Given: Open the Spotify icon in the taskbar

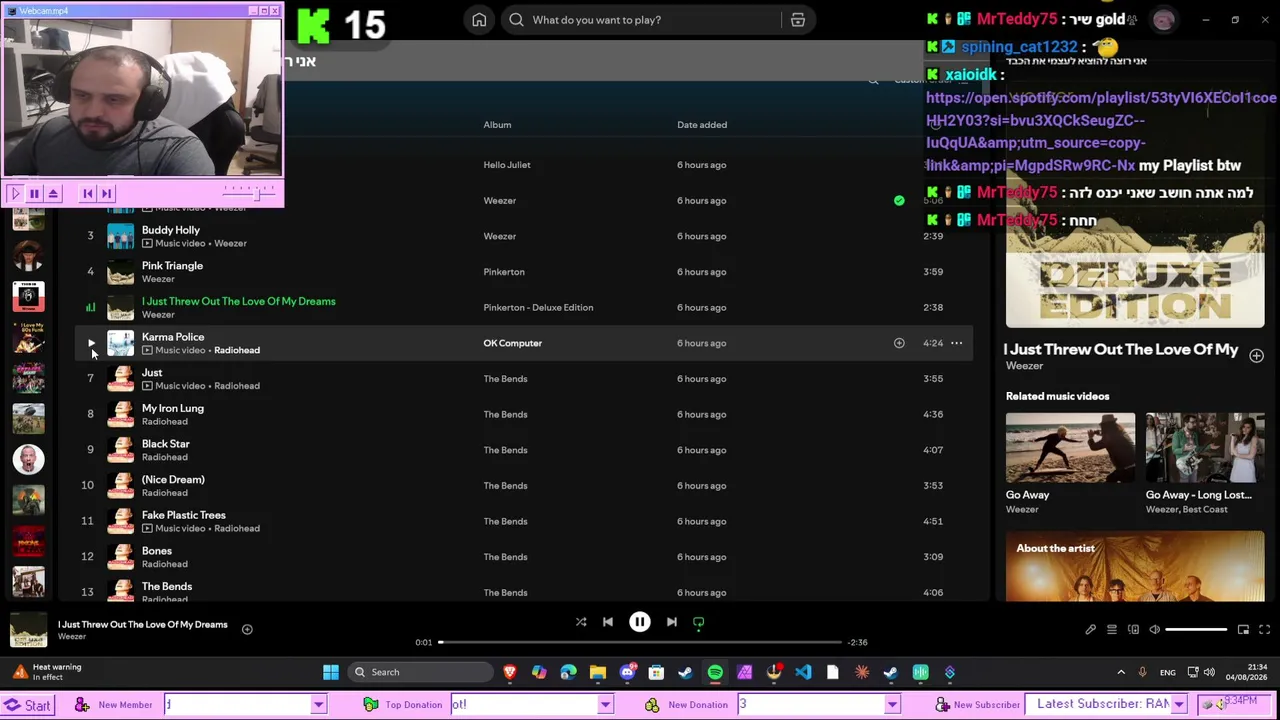Looking at the screenshot, I should pyautogui.click(x=715, y=672).
